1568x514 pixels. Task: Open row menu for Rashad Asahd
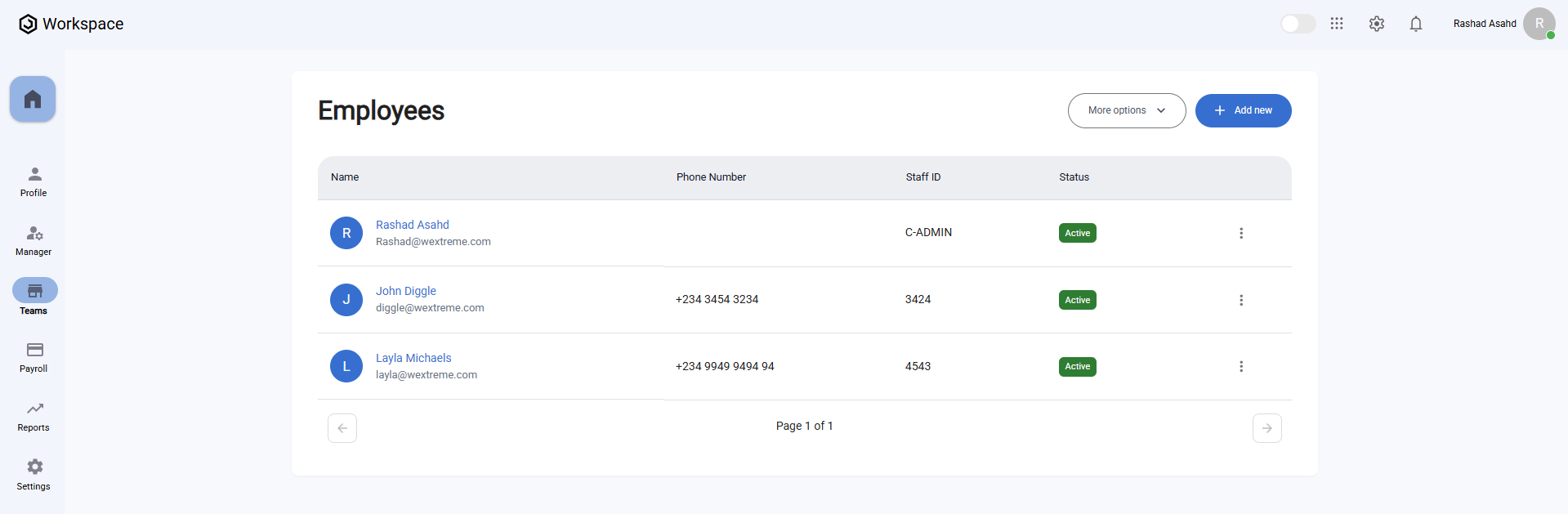coord(1241,233)
